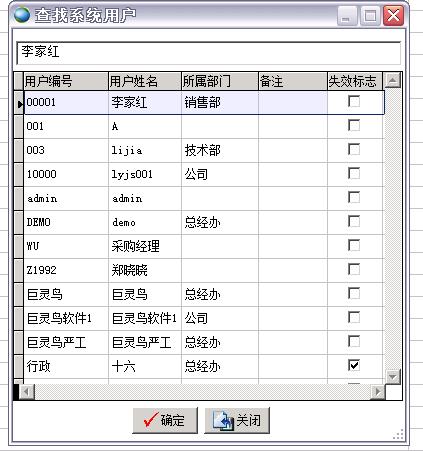Viewport: 423px width, 451px height.
Task: Click the vertical scrollbar up arrow
Action: pyautogui.click(x=393, y=80)
